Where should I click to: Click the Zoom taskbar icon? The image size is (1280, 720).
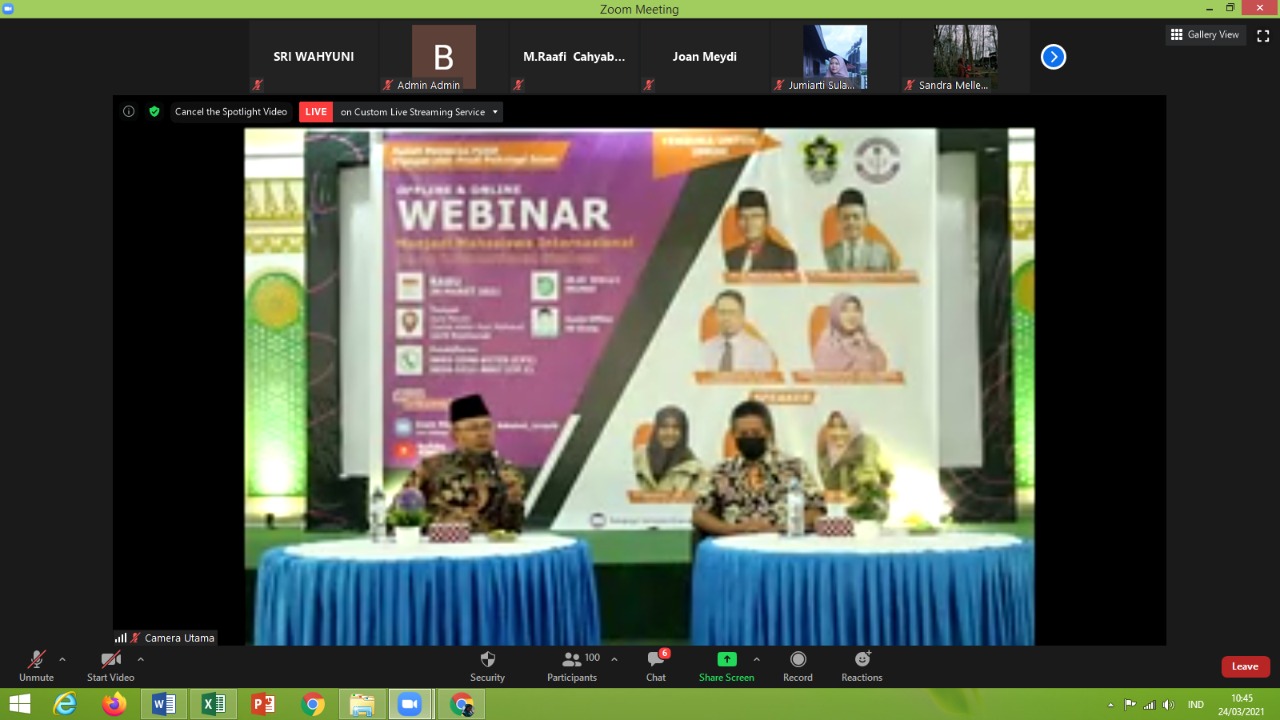point(410,704)
